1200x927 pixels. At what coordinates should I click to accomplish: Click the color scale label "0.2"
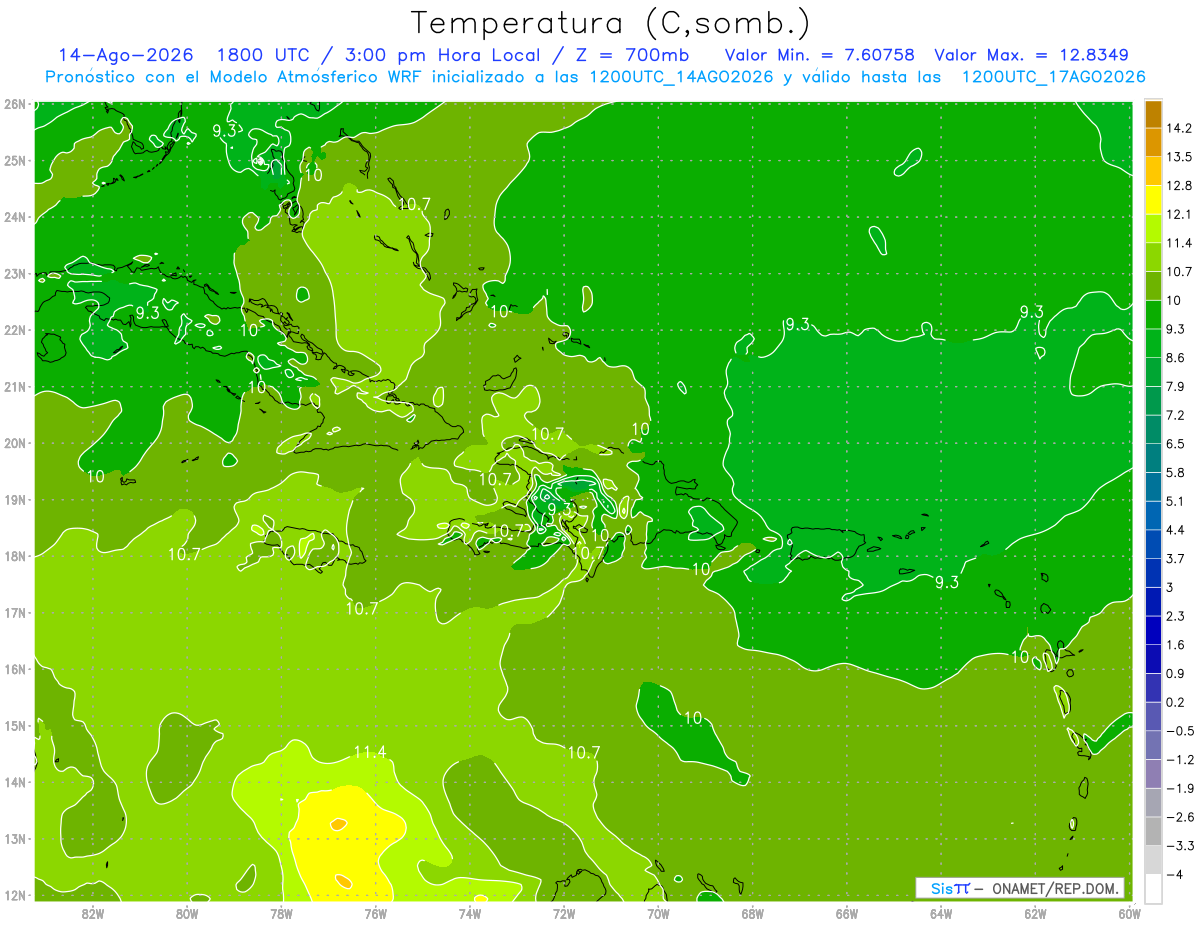(1177, 702)
